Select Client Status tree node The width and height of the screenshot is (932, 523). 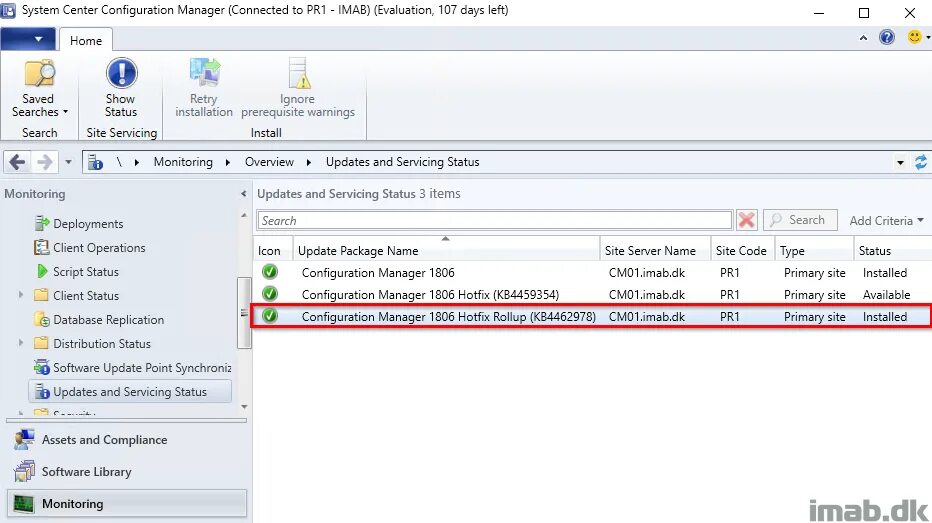point(86,295)
